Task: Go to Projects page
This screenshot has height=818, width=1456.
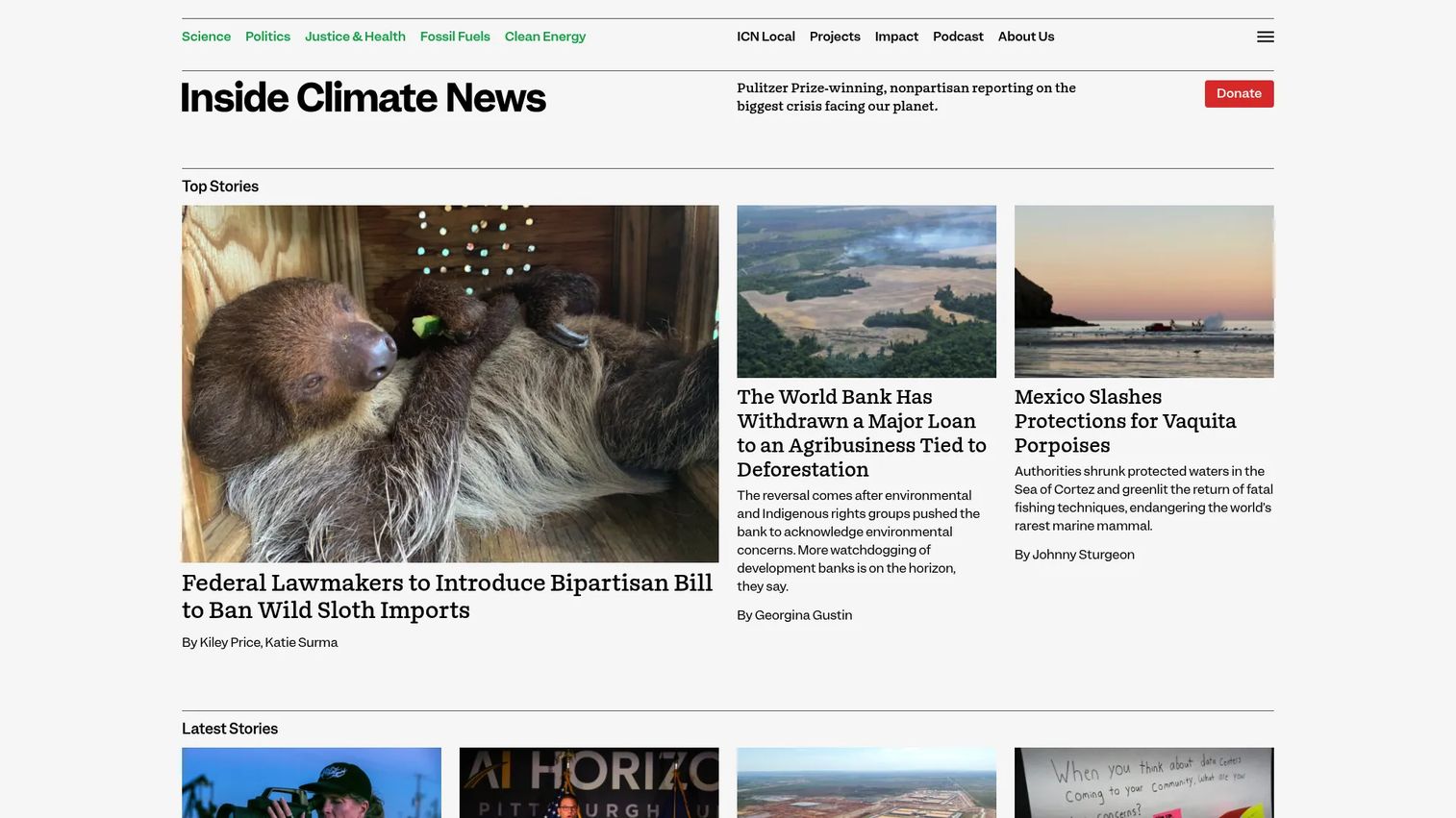Action: pyautogui.click(x=835, y=37)
